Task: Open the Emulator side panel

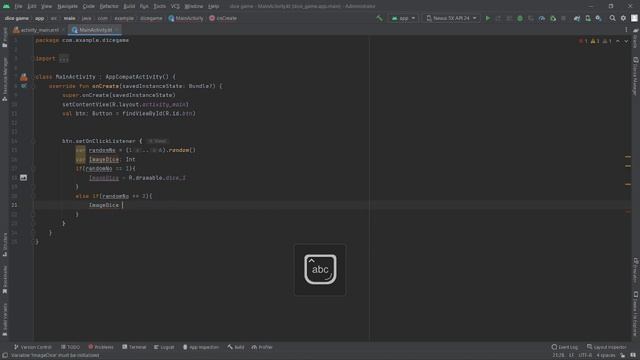Action: click(x=636, y=270)
